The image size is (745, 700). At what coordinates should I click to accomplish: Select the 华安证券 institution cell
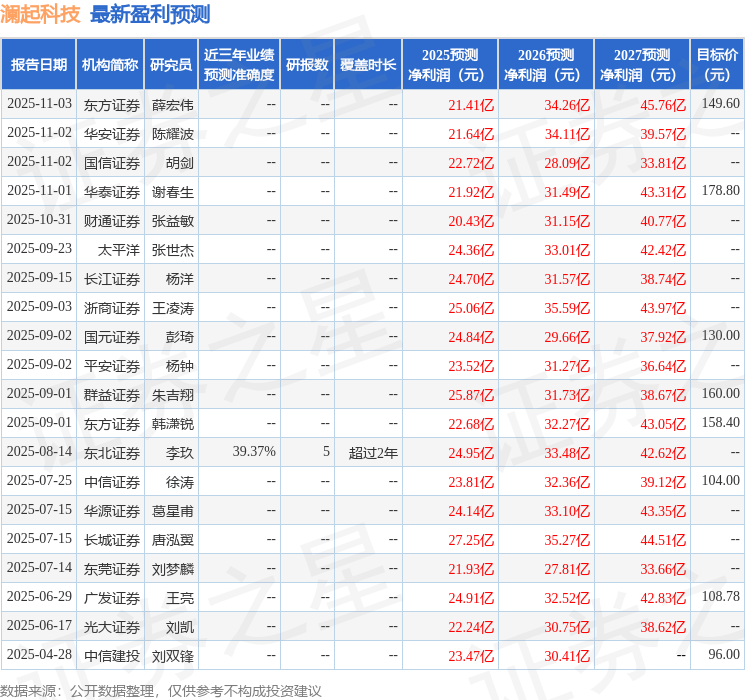[112, 134]
